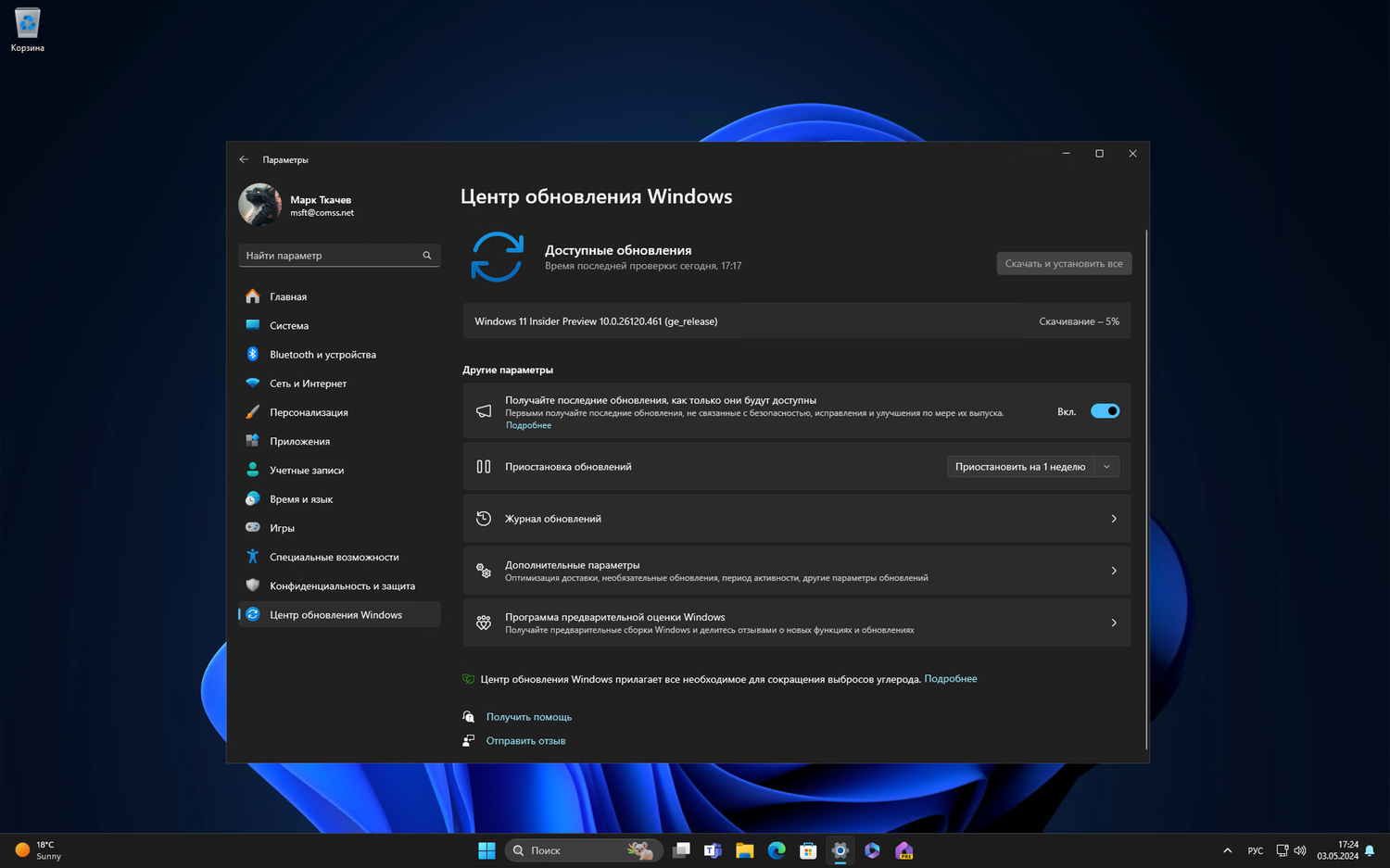Show hidden tray icons with the chevron
The height and width of the screenshot is (868, 1390).
(1228, 850)
